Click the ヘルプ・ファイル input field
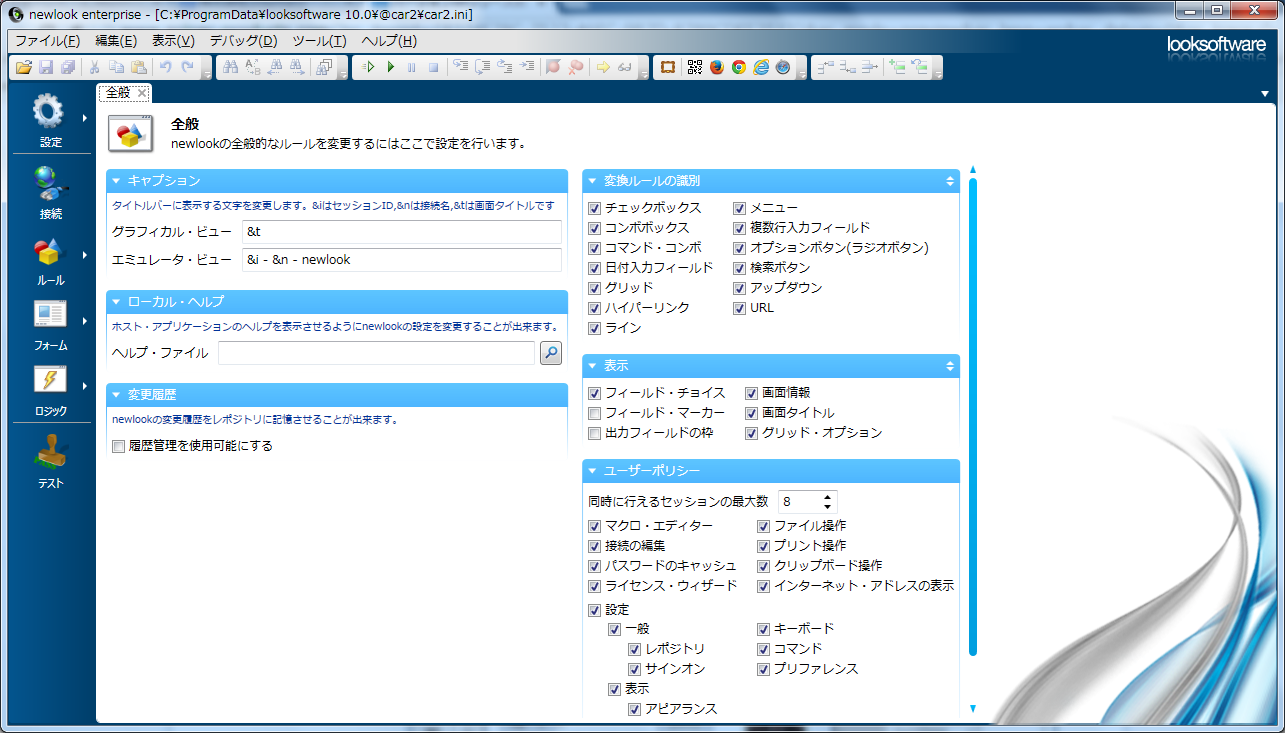The height and width of the screenshot is (733, 1285). (376, 353)
